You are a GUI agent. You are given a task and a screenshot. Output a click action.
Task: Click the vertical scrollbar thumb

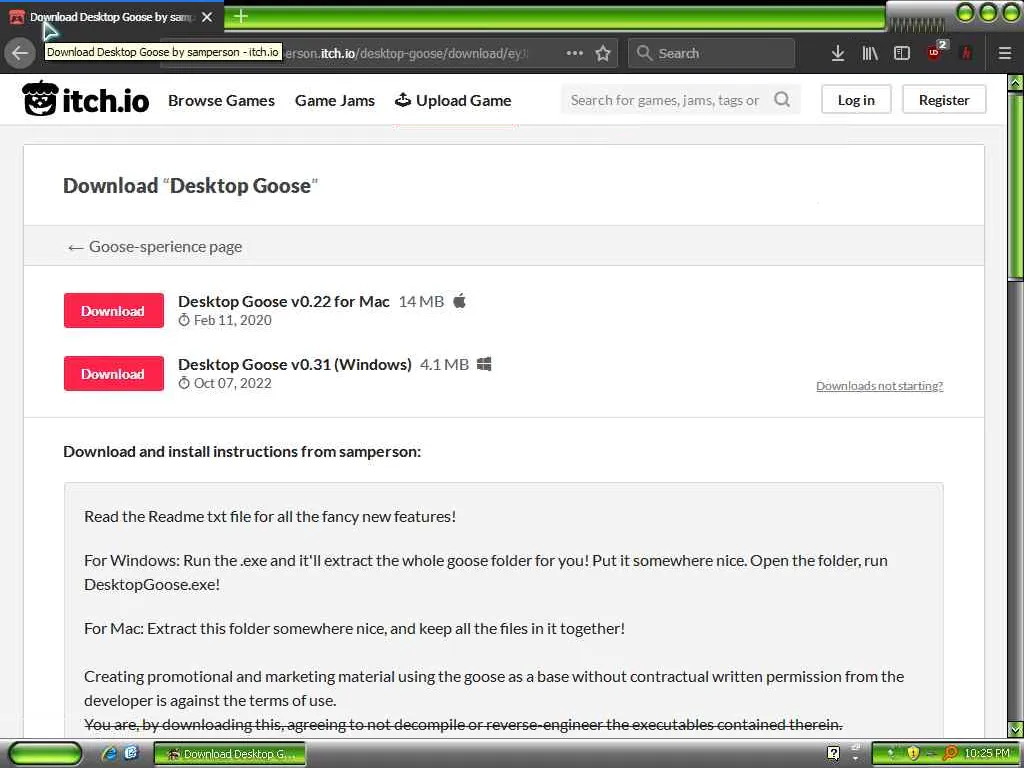coord(1016,186)
